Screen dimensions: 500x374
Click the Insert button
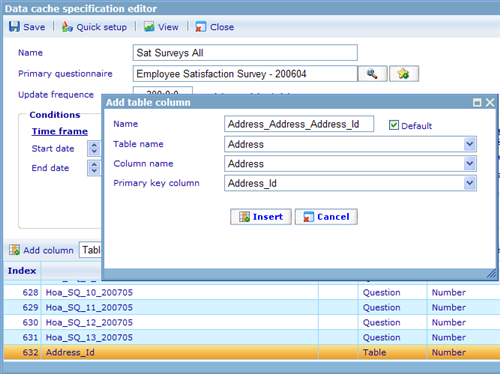pyautogui.click(x=261, y=217)
